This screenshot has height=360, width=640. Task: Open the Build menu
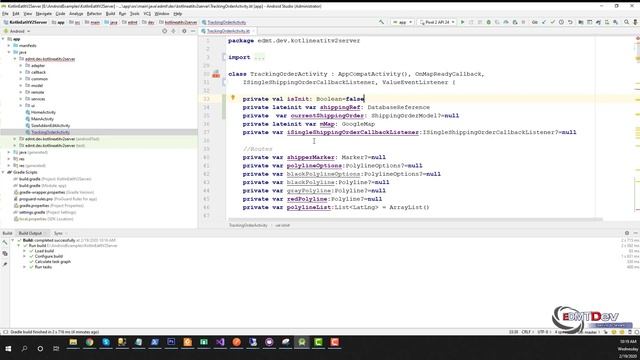tap(110, 13)
